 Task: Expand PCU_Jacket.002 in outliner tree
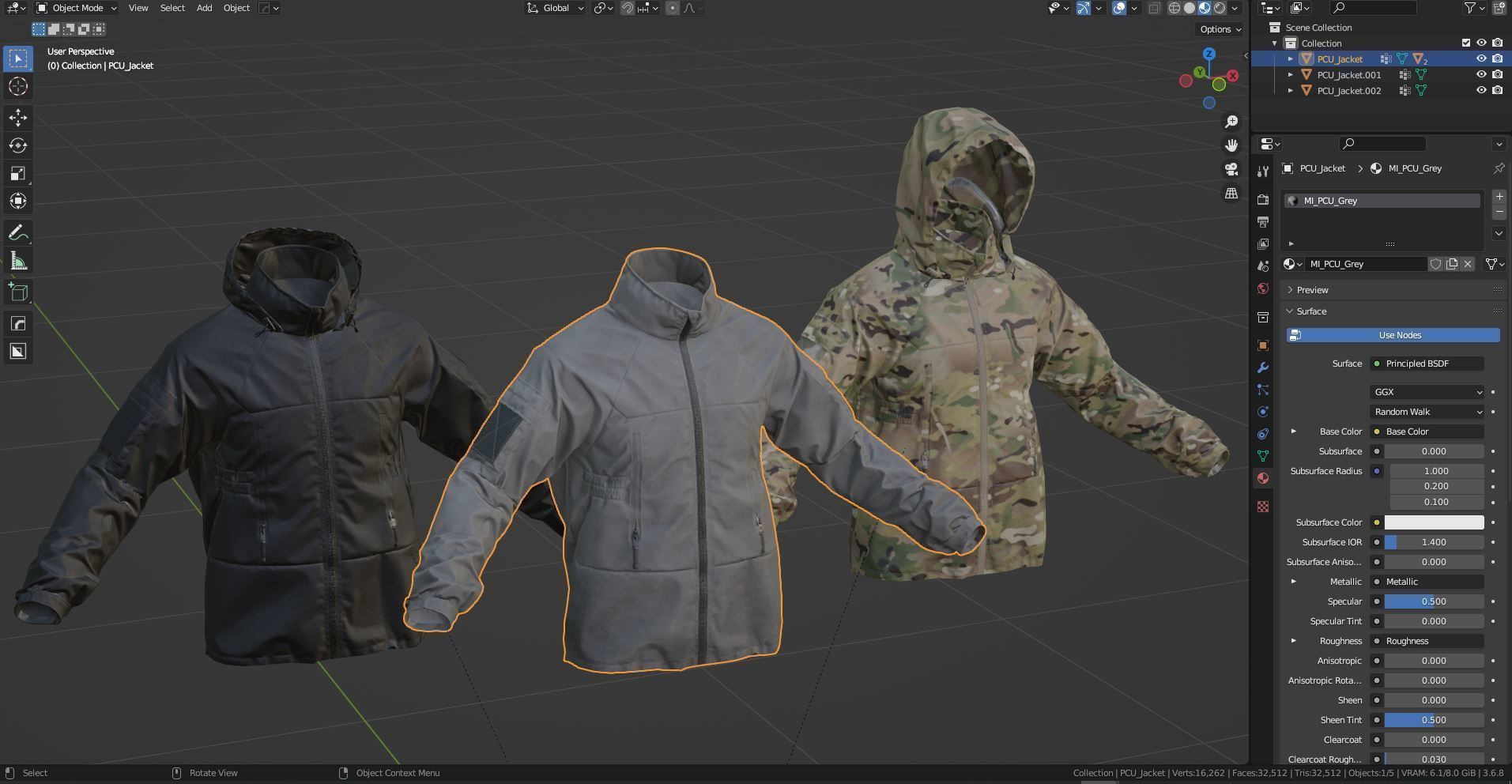(1291, 91)
